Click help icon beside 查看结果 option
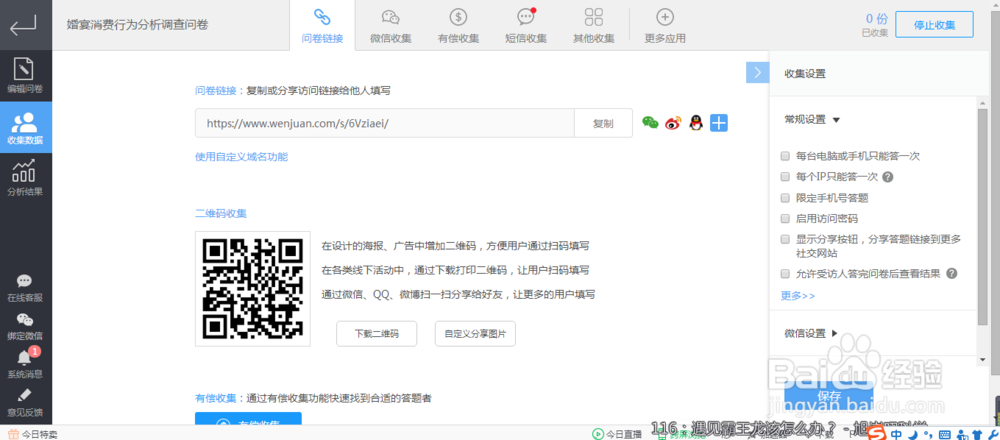 pos(952,274)
